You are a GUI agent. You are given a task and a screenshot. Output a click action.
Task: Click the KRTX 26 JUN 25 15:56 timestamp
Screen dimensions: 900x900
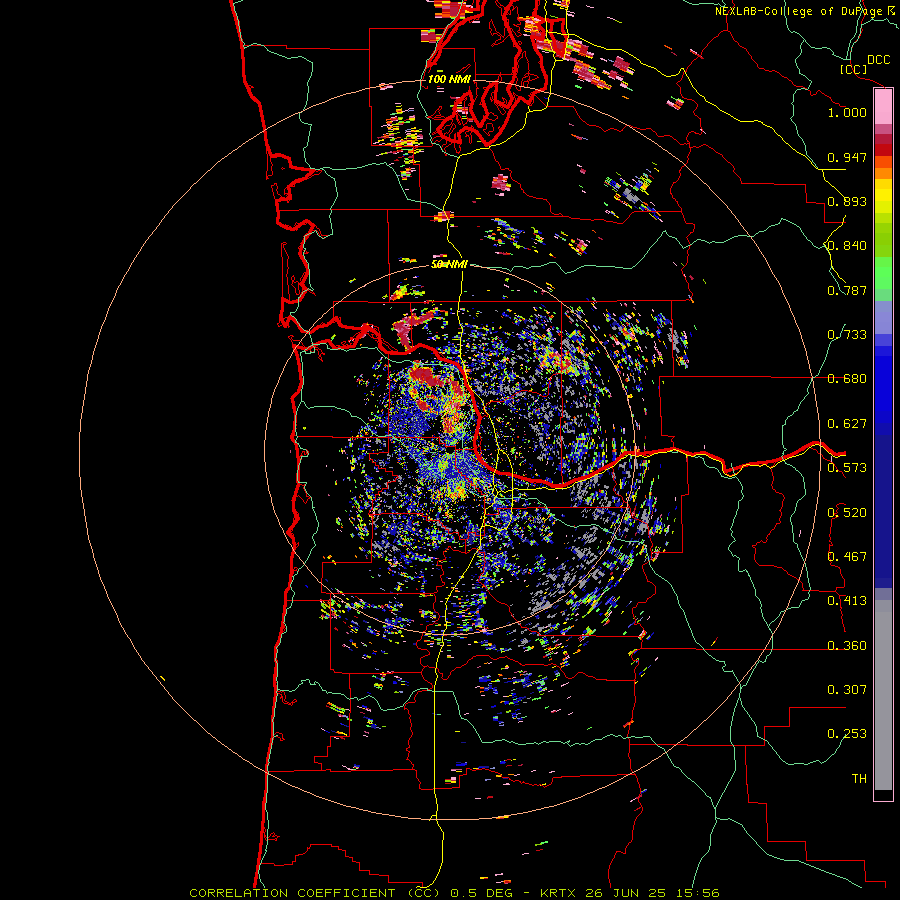coord(630,893)
